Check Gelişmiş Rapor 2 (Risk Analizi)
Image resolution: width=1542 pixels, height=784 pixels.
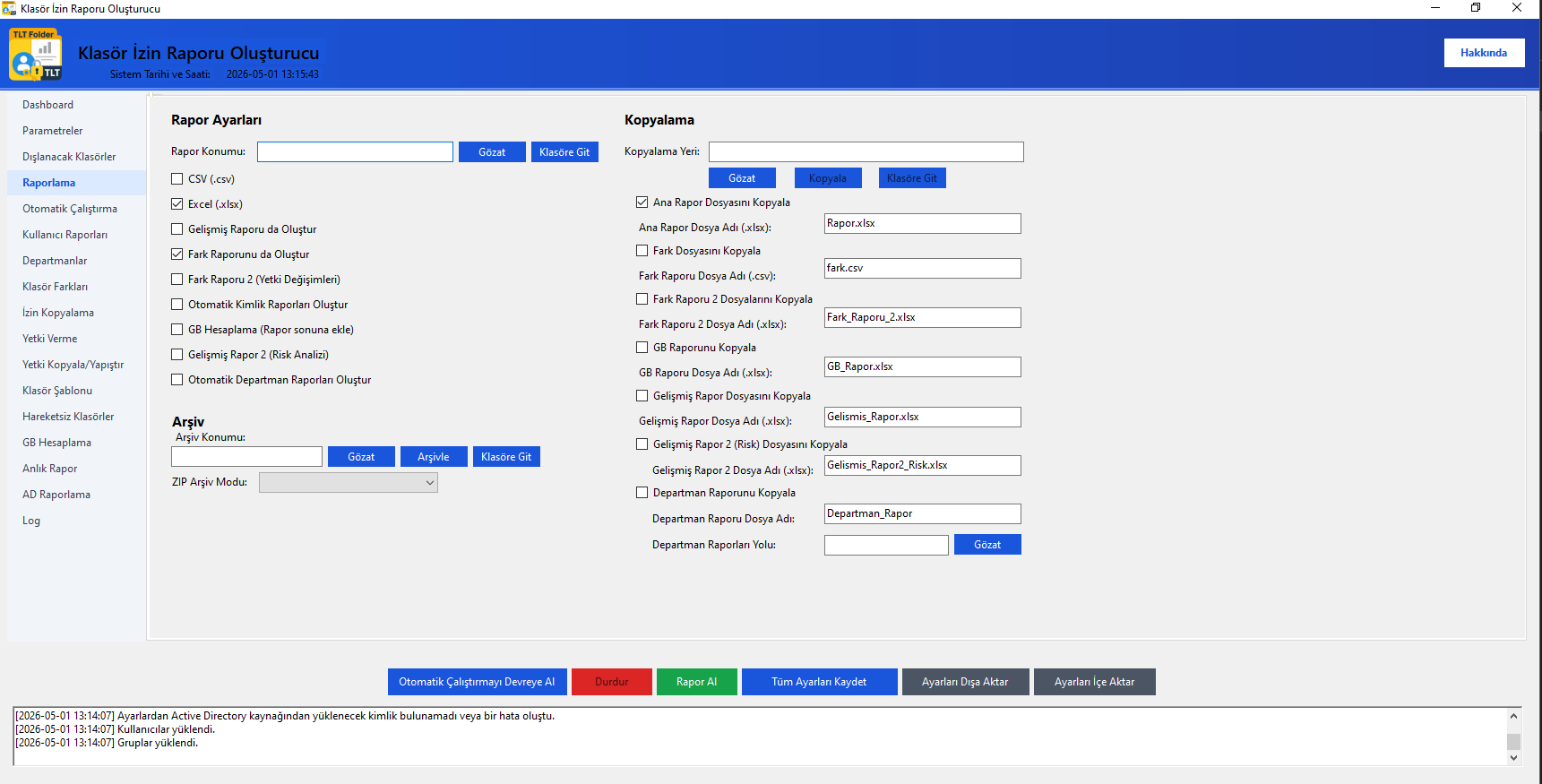(x=177, y=355)
